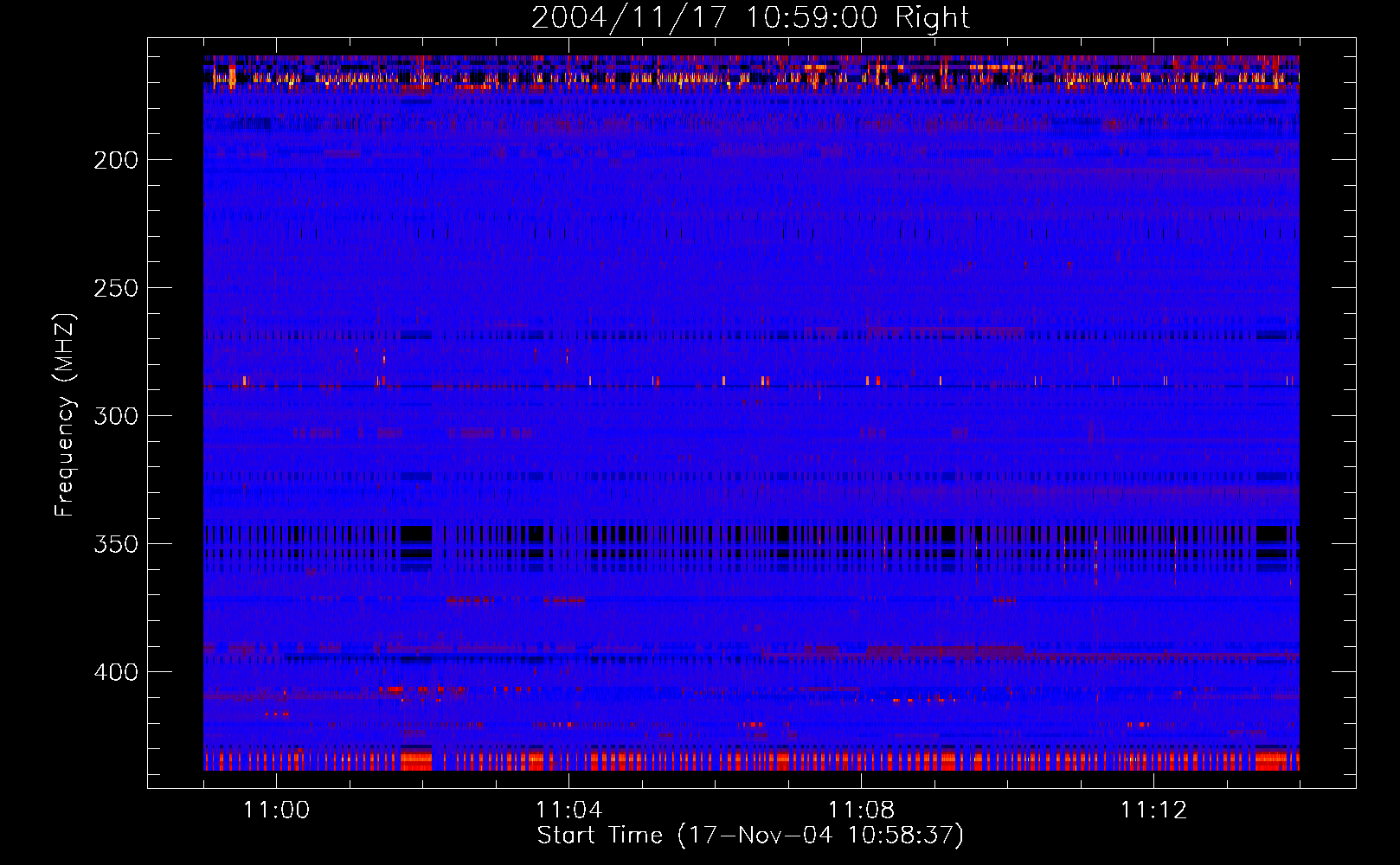Click the 11:08 time tick label
The width and height of the screenshot is (1400, 865).
pyautogui.click(x=862, y=811)
